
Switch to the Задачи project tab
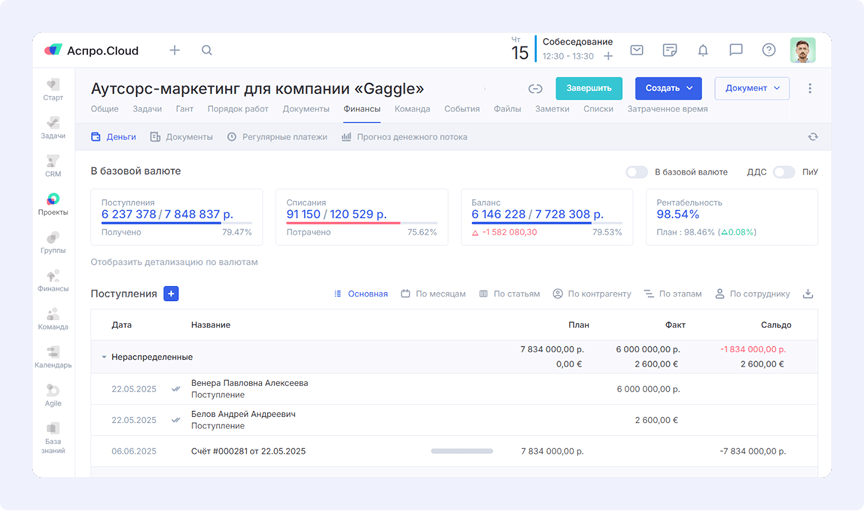coord(147,109)
